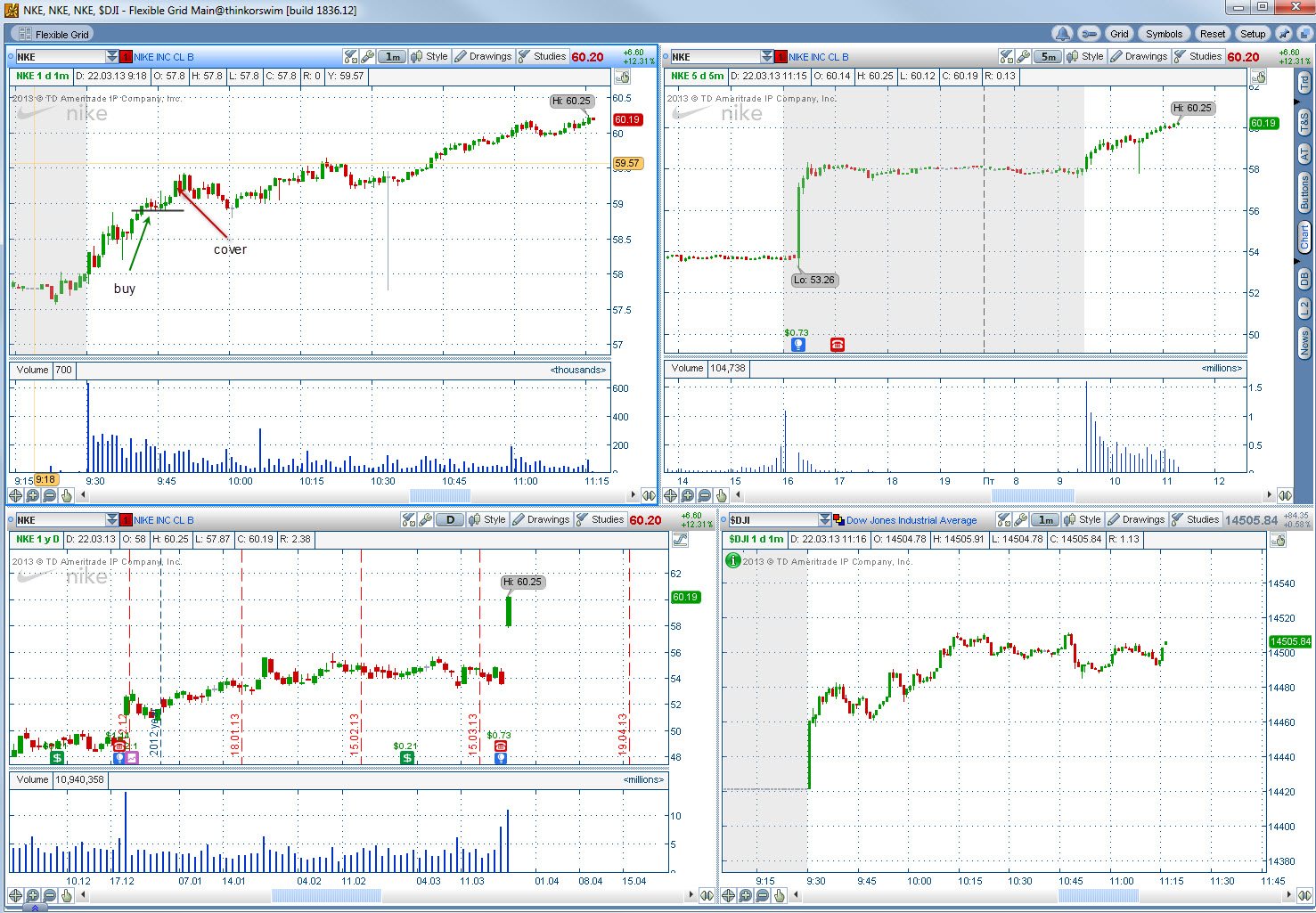Open the wrench settings icon on NKE daily chart
Screen dimensions: 1316x913
point(425,519)
